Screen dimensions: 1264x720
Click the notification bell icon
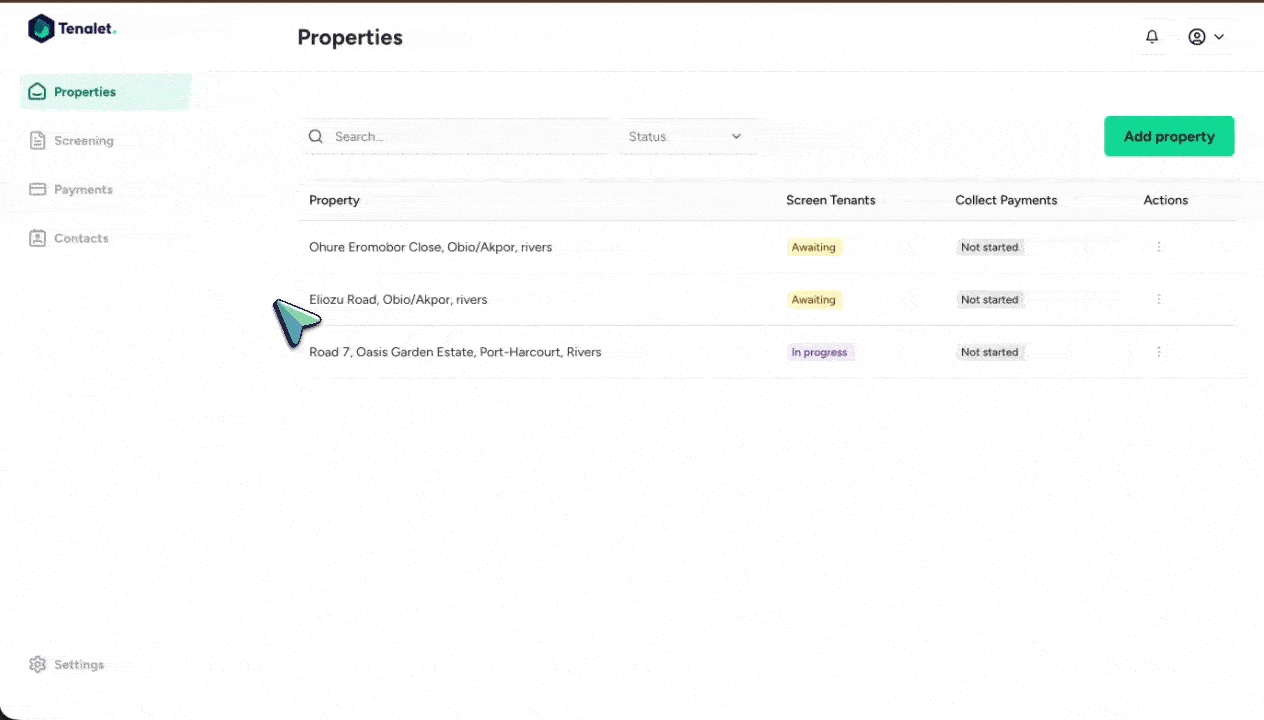tap(1151, 36)
